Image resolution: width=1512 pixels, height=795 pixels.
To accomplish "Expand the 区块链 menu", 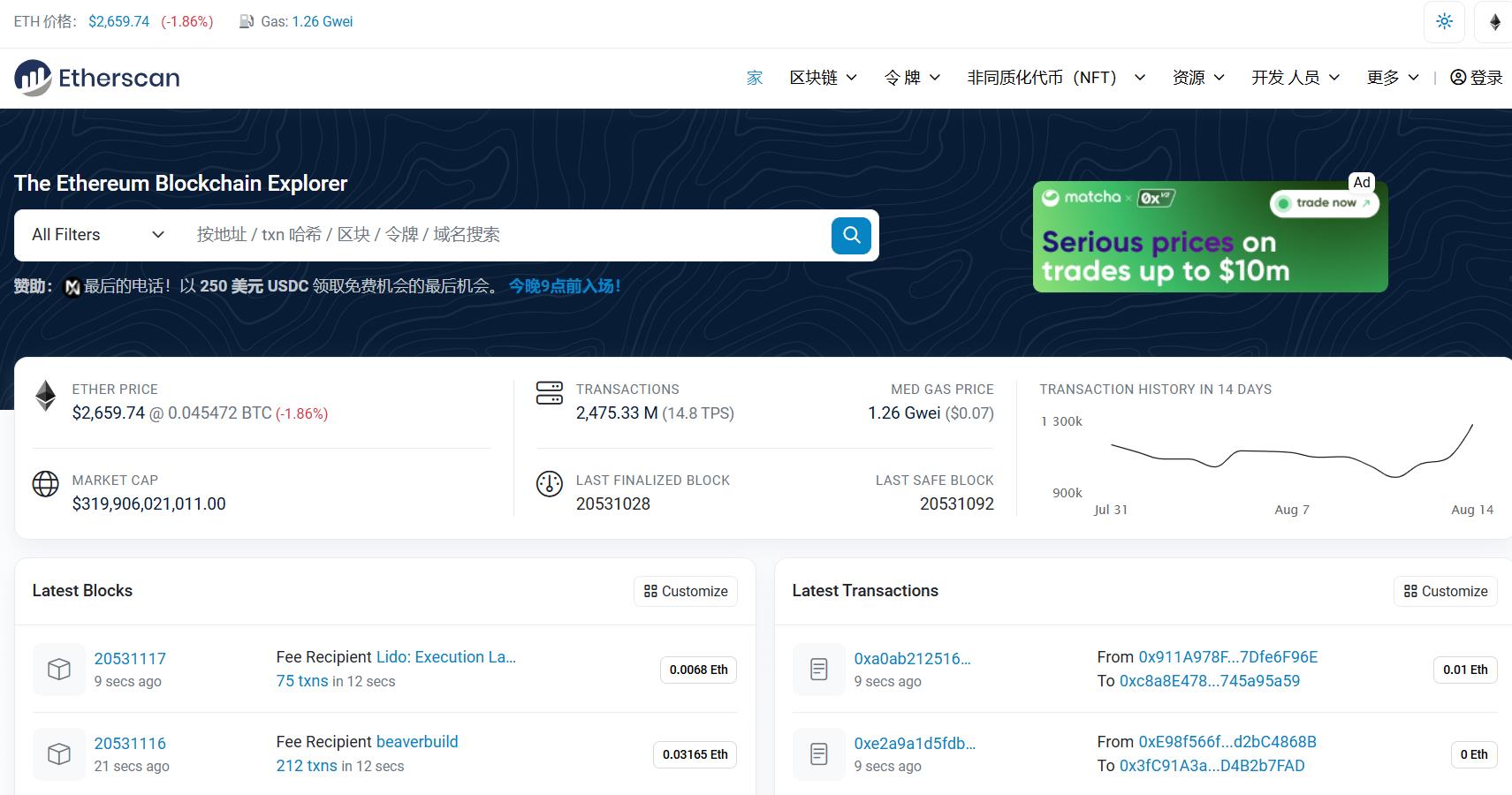I will pos(823,78).
